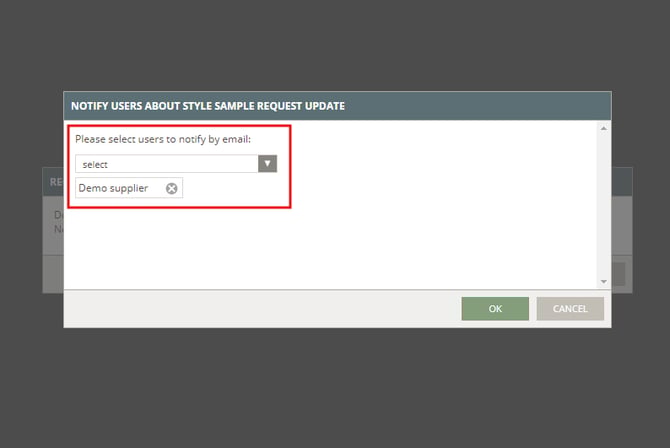Click the dialog's vertical scrollbar track
Image resolution: width=670 pixels, height=448 pixels.
pyautogui.click(x=603, y=205)
